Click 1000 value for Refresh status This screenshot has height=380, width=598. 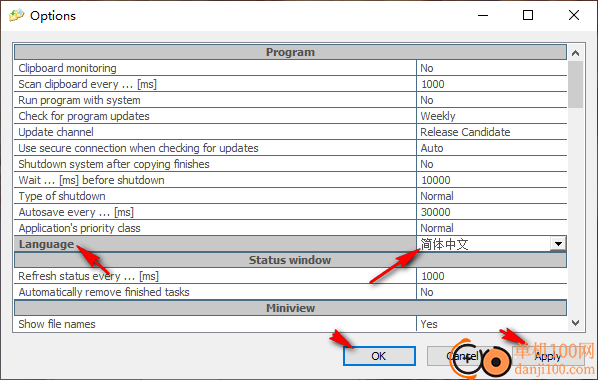492,276
